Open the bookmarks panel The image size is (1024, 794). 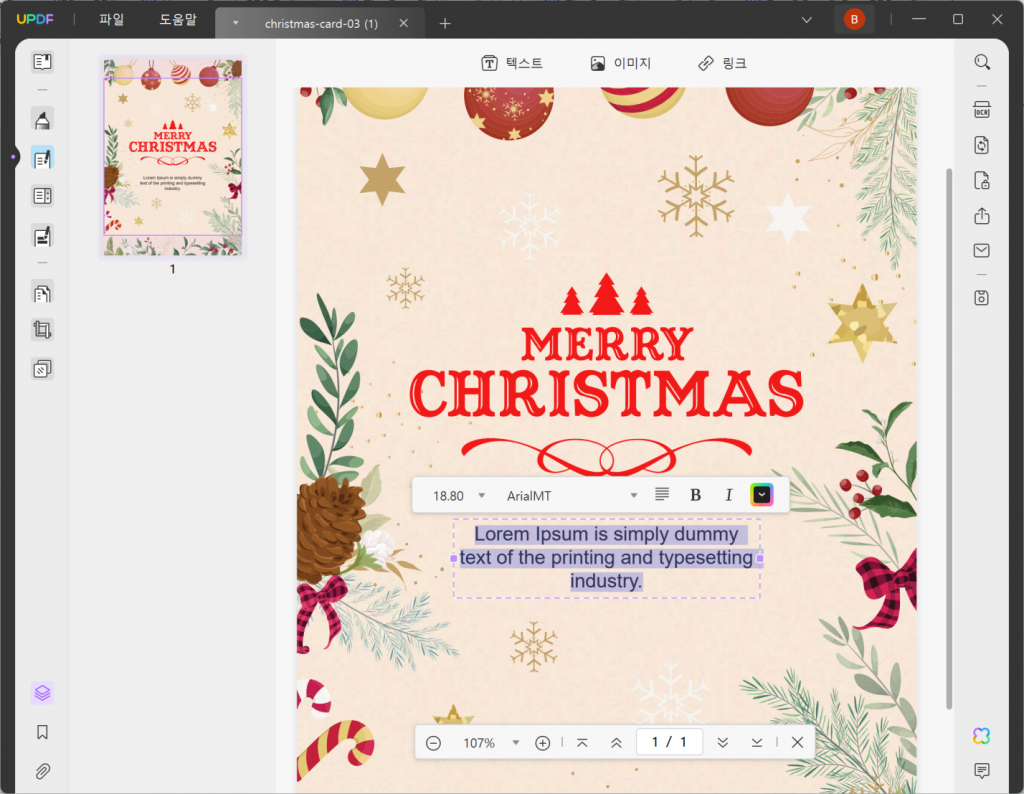point(41,732)
